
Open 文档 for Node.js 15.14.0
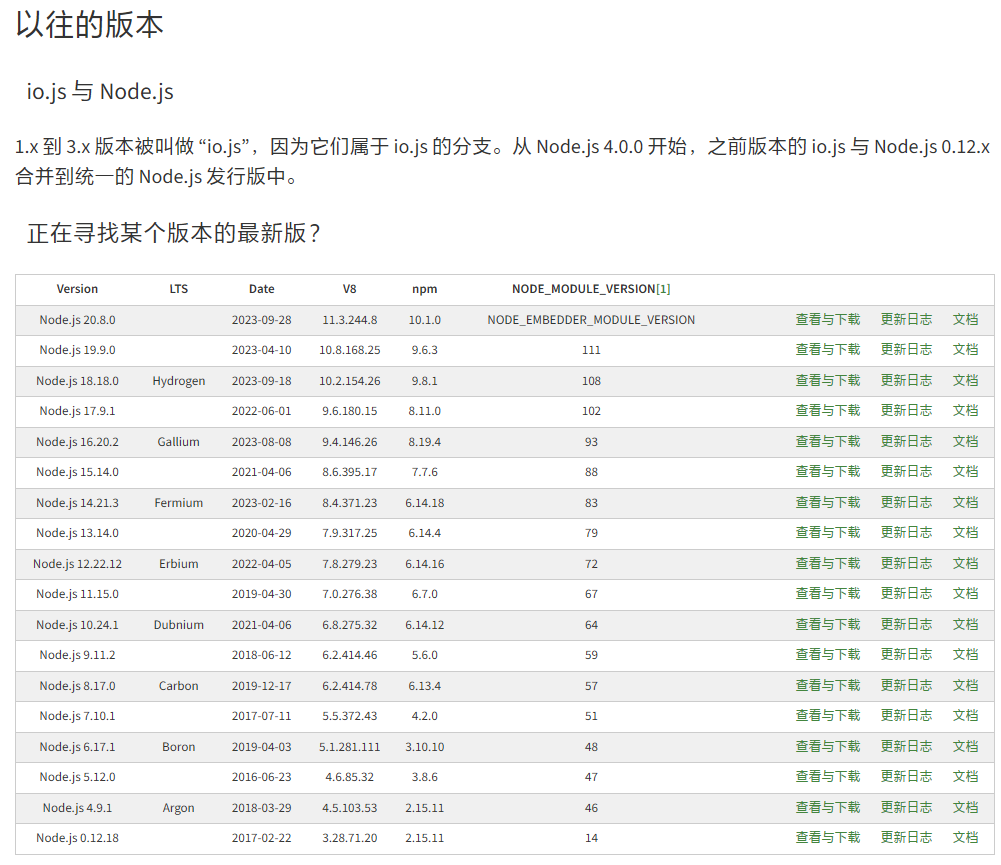coord(965,471)
